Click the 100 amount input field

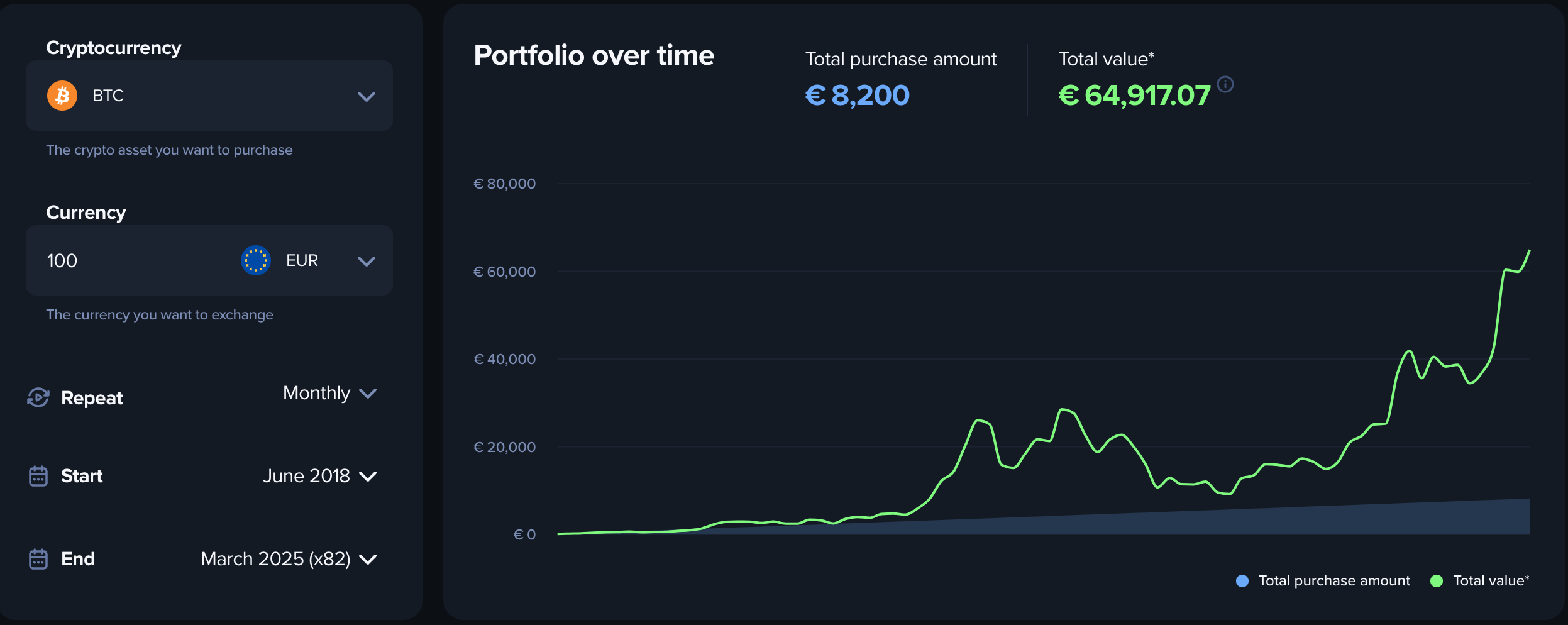click(126, 260)
